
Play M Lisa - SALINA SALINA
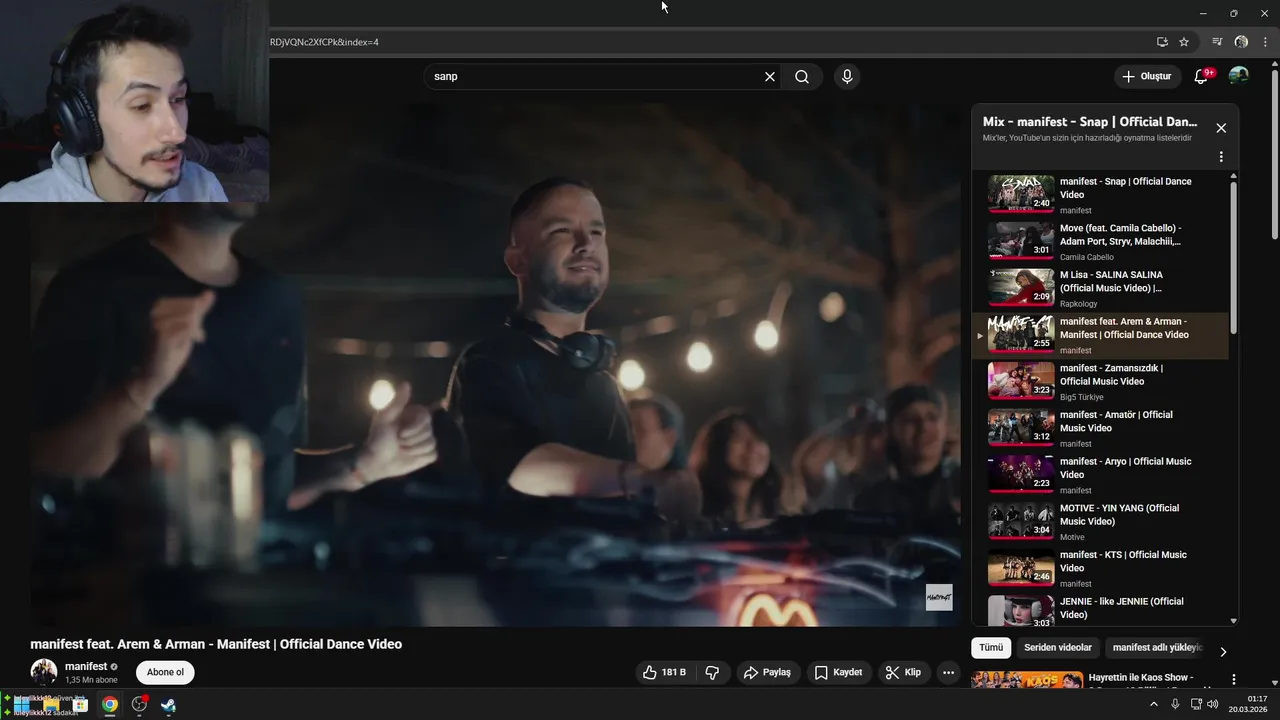[1100, 288]
